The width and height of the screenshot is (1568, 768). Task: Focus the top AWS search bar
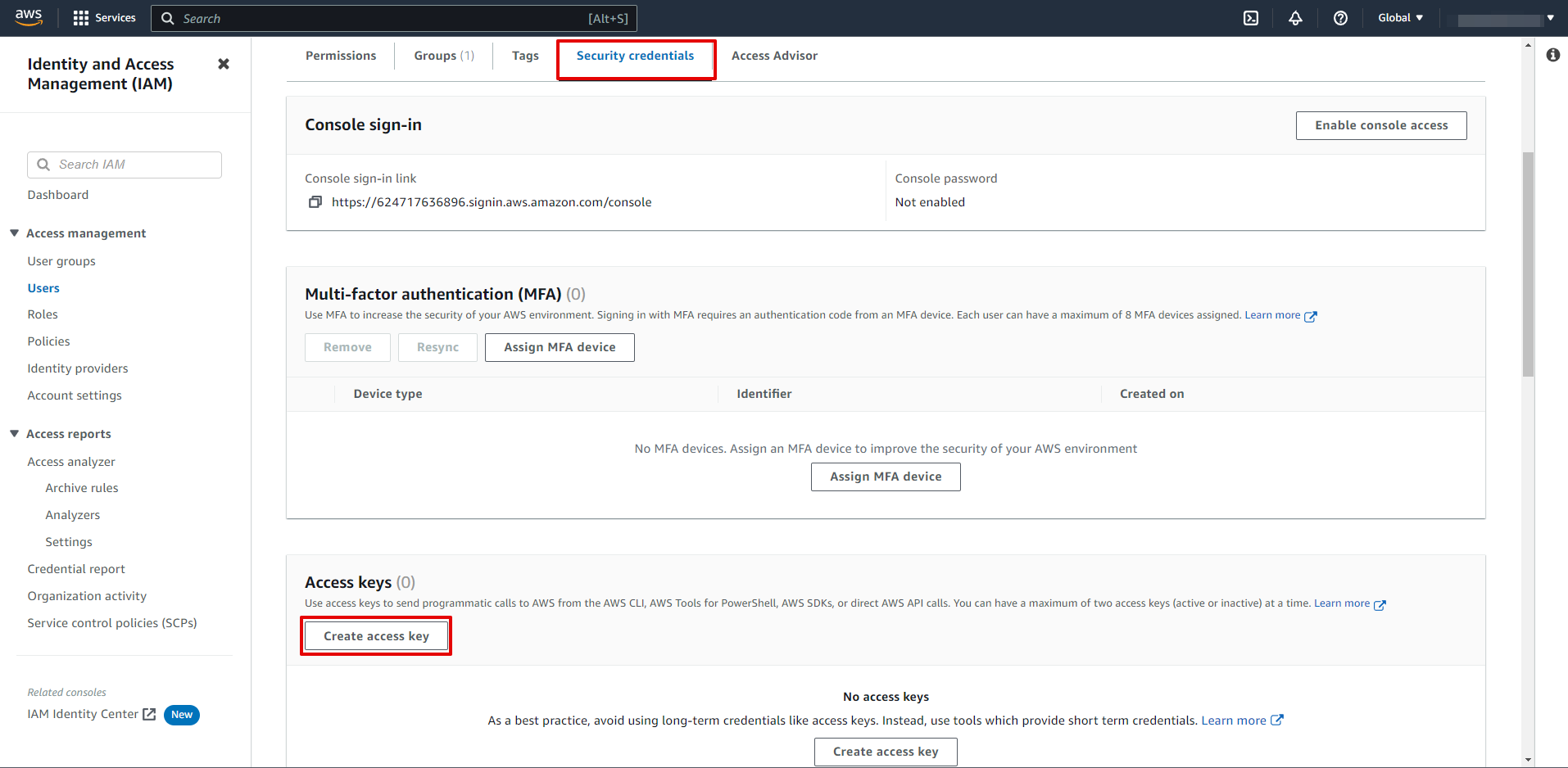coord(394,18)
